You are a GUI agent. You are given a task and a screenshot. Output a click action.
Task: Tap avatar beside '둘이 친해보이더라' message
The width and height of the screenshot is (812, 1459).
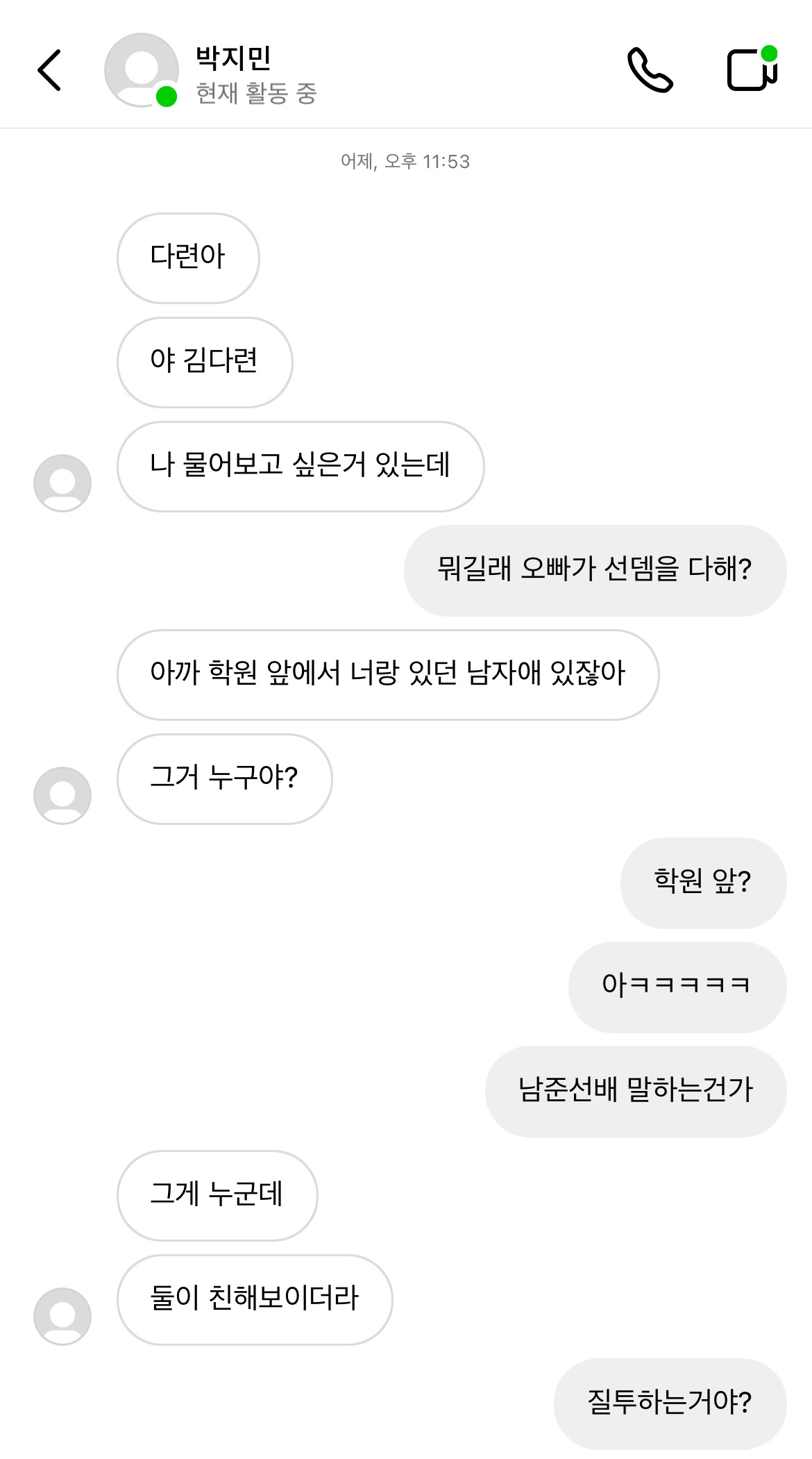click(x=62, y=1317)
